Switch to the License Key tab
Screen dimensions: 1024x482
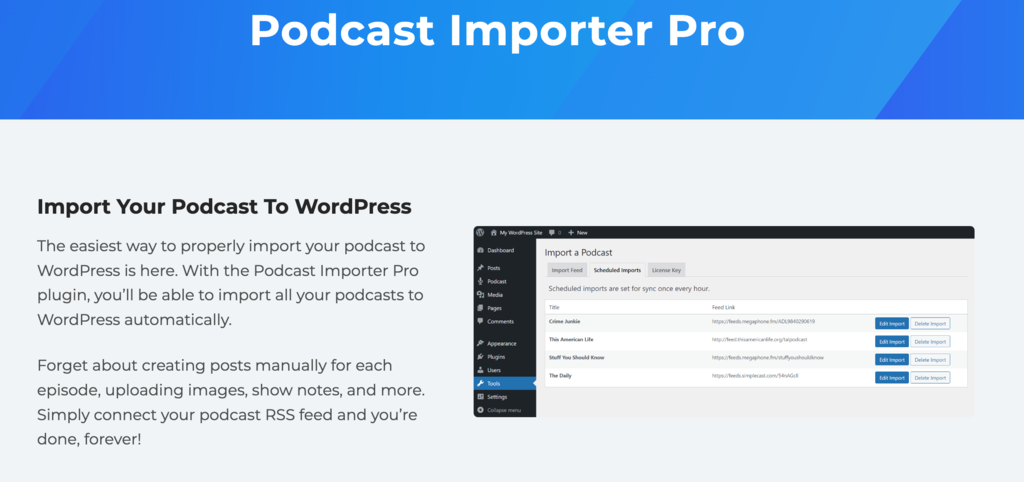[666, 270]
